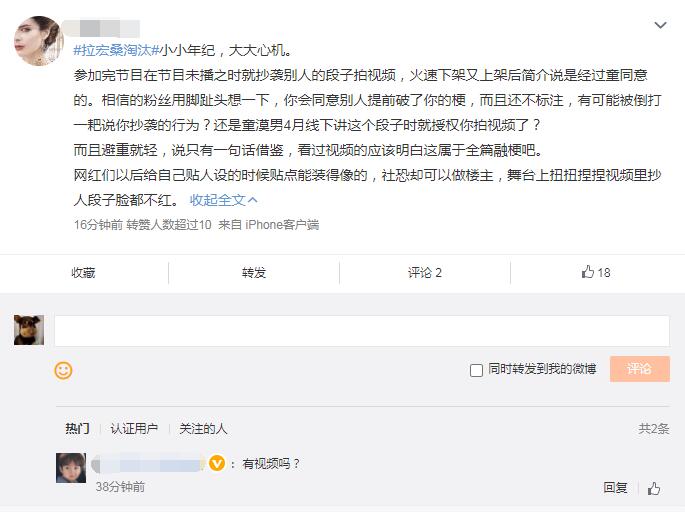Collapse the post with 收起全文
The height and width of the screenshot is (512, 685).
pos(218,200)
